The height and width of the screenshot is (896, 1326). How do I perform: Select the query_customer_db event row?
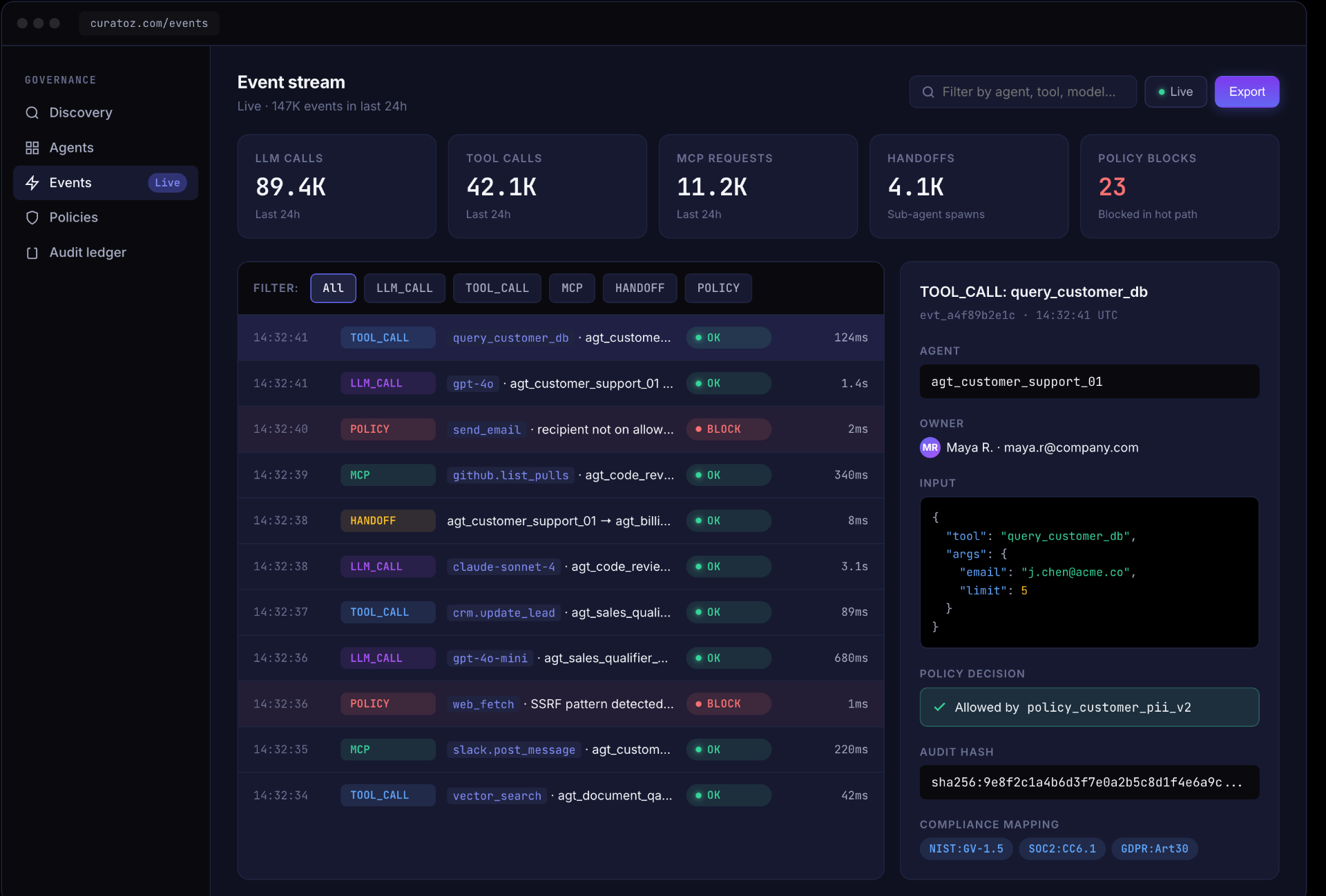pyautogui.click(x=561, y=338)
